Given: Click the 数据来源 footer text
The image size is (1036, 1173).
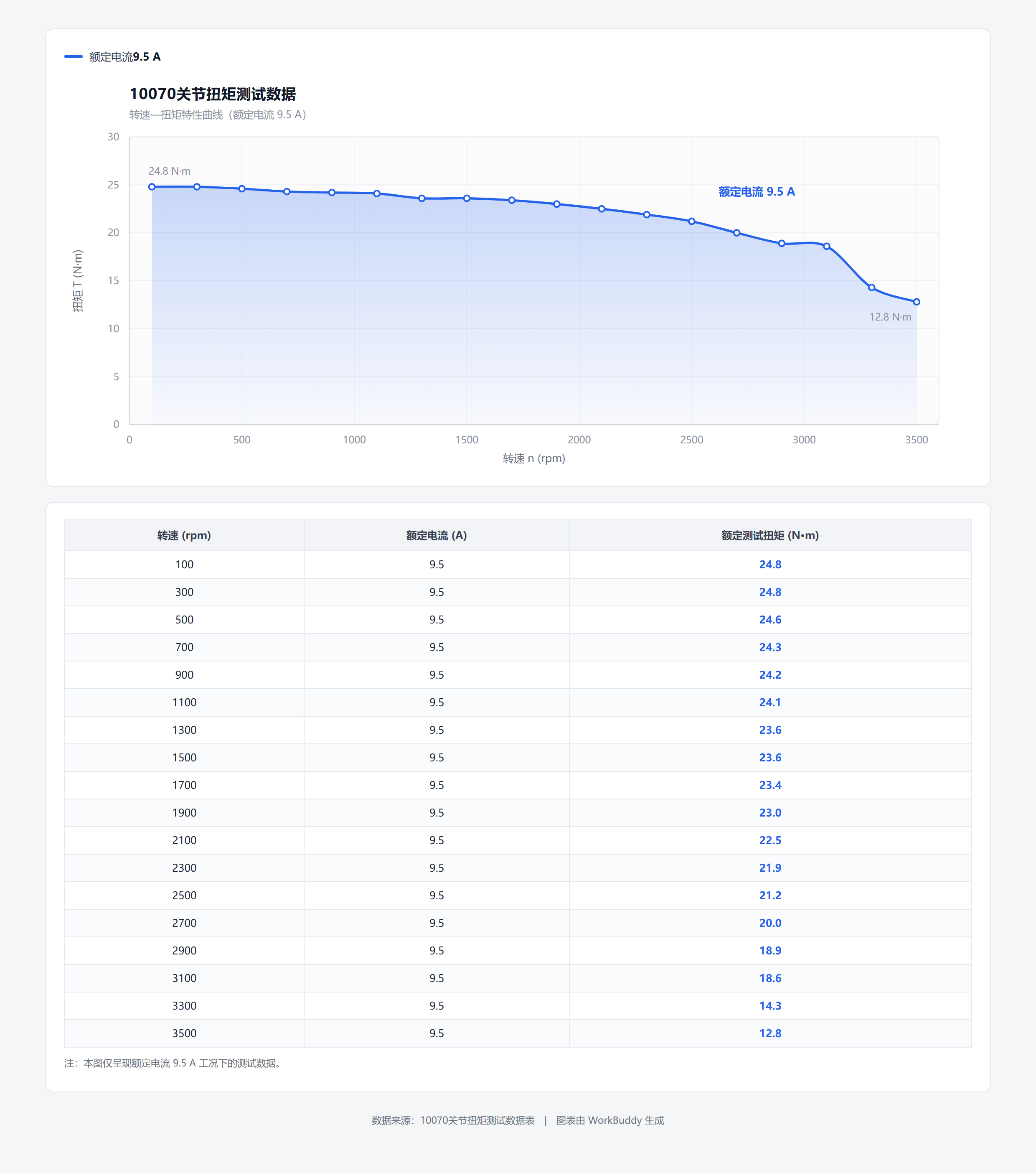Looking at the screenshot, I should point(453,1120).
